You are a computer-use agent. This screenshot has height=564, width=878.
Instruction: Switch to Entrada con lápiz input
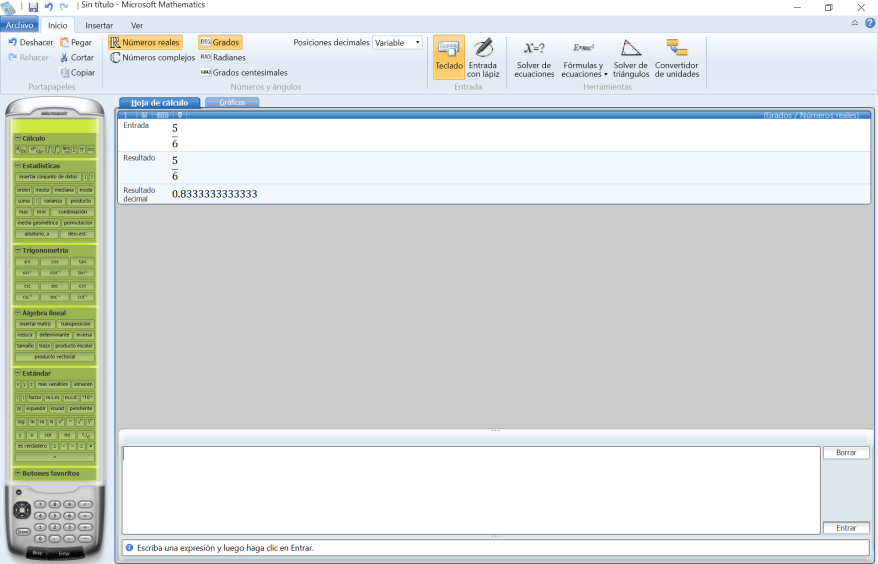[483, 57]
